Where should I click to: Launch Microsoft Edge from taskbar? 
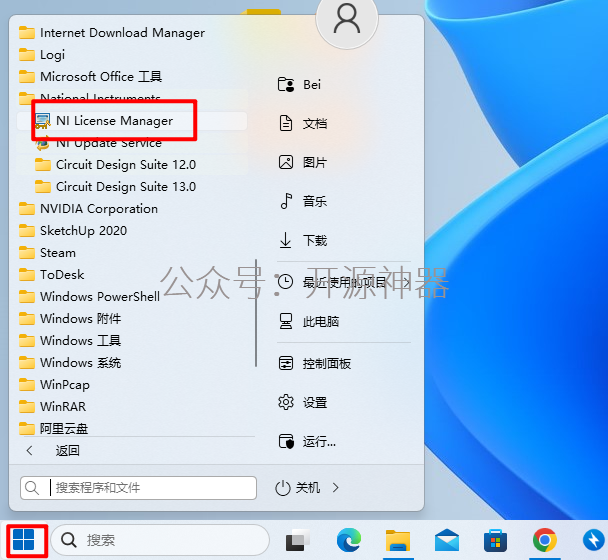349,540
